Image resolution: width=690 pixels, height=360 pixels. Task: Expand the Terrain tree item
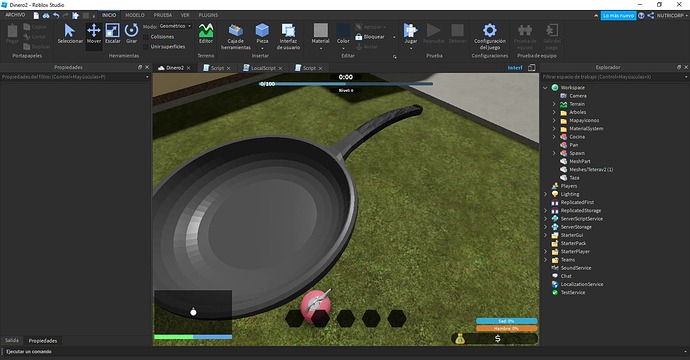coord(554,104)
